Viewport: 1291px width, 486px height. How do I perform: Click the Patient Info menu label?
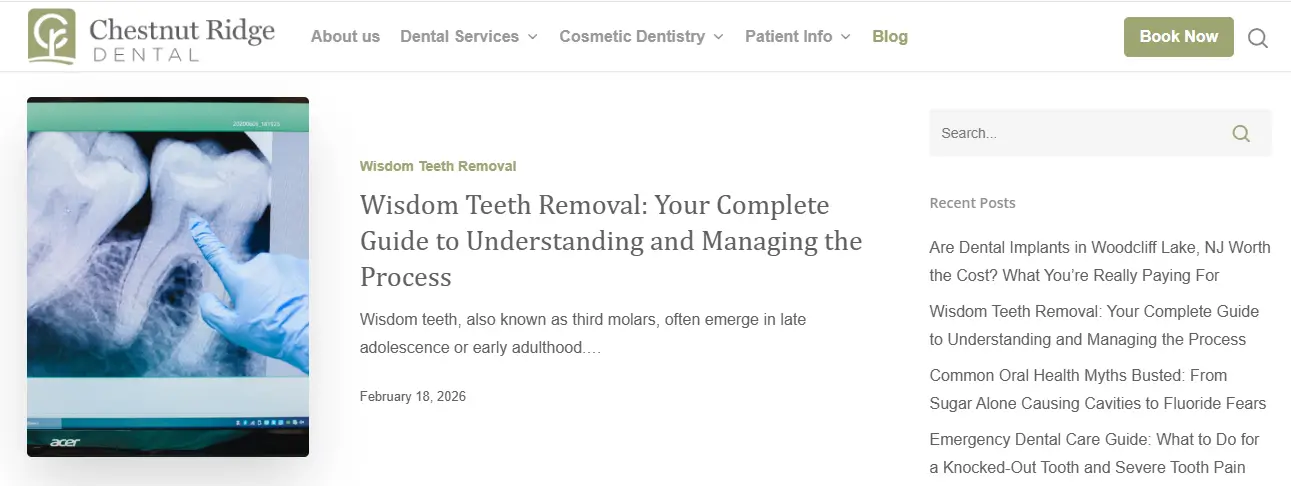pos(788,36)
